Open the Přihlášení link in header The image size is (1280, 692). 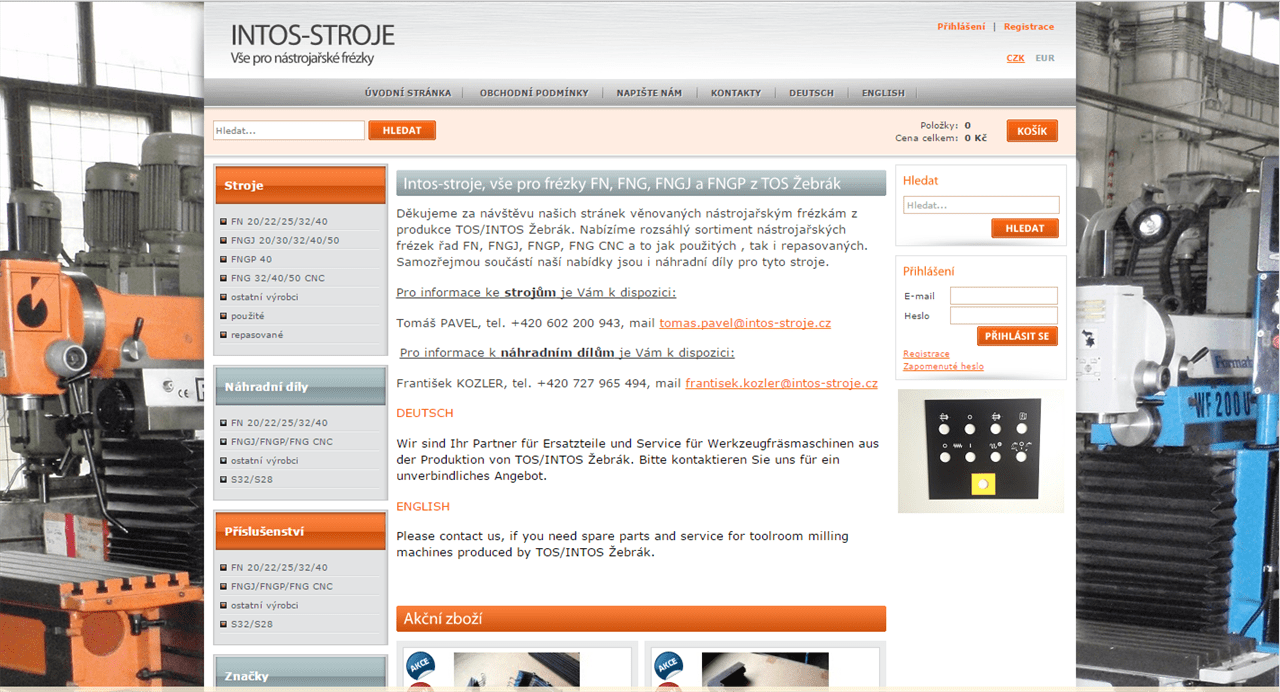coord(961,27)
